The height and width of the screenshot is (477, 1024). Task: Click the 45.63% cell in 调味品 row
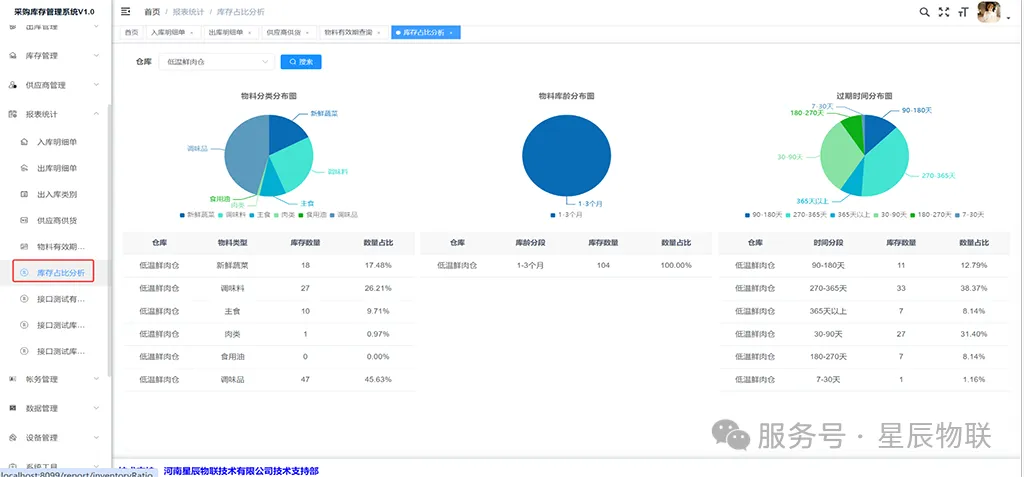(378, 379)
